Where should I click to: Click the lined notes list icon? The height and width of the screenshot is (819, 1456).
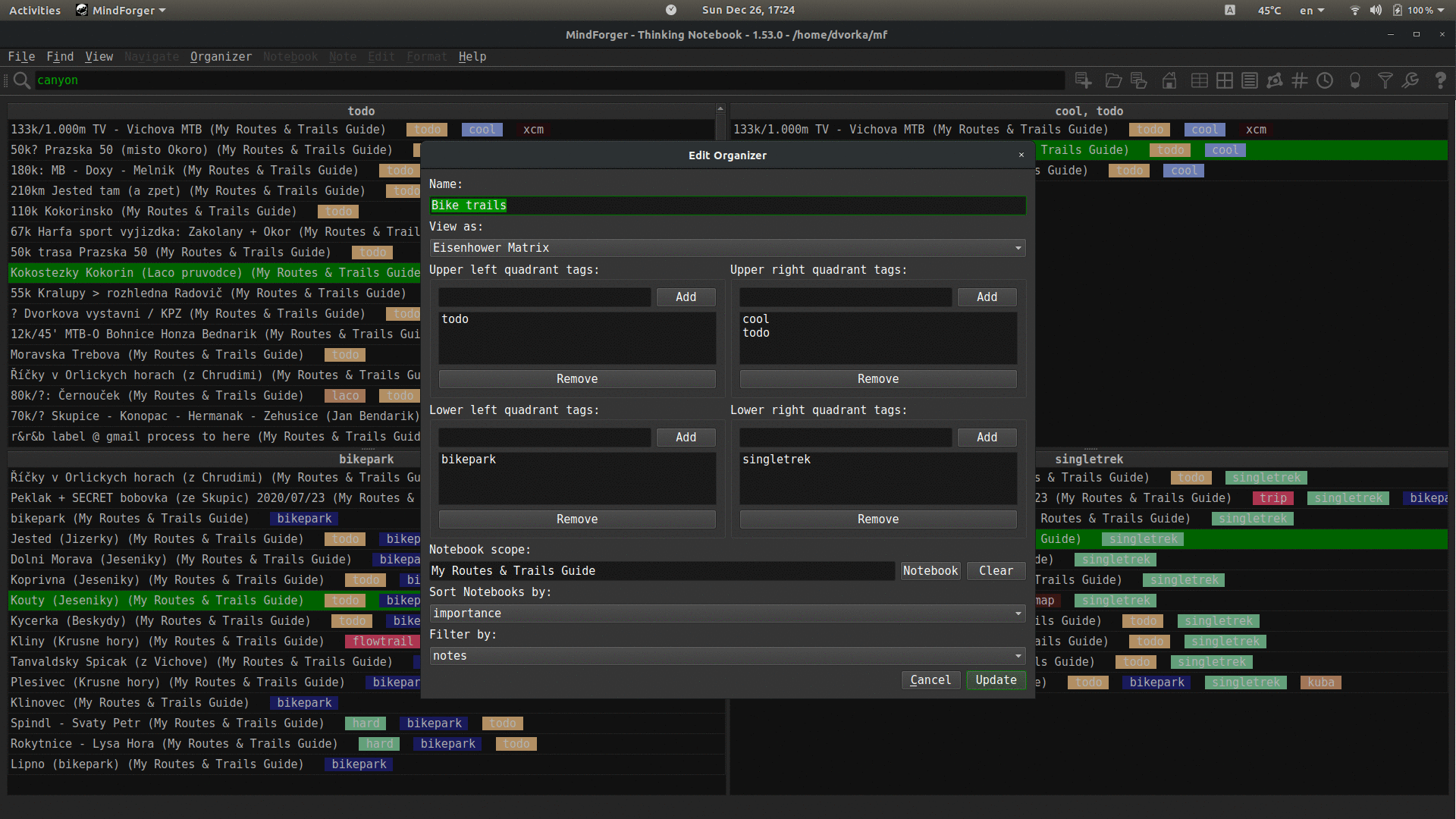coord(1250,80)
